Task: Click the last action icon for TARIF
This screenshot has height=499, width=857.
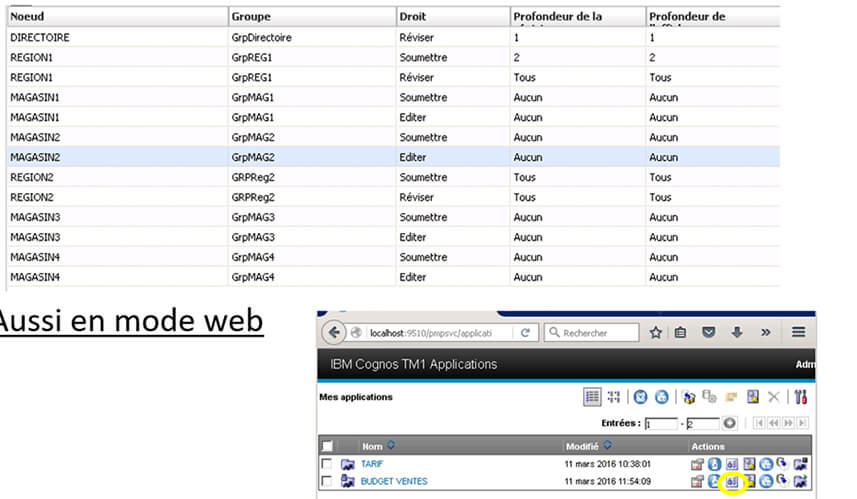Action: 801,465
